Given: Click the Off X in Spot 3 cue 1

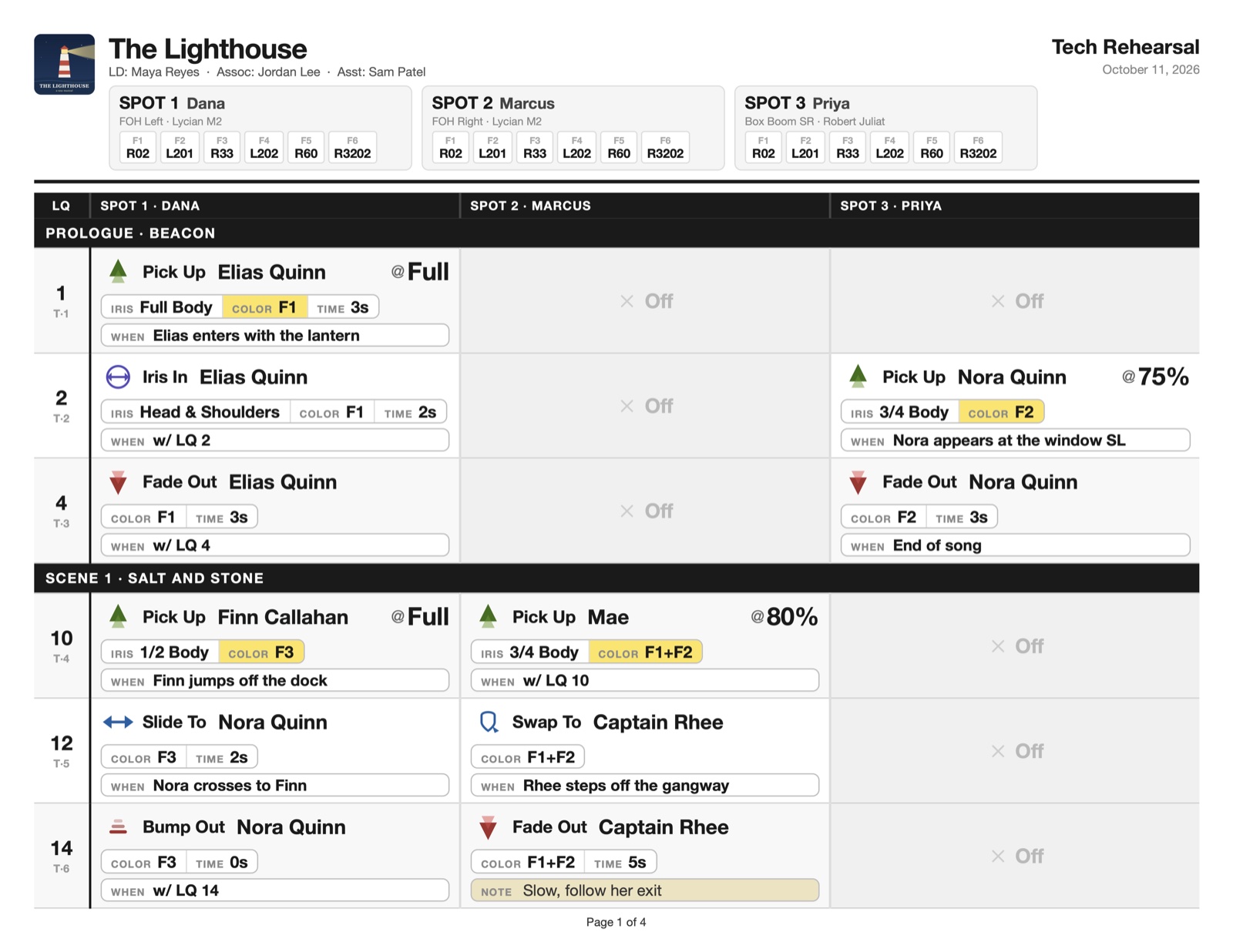Looking at the screenshot, I should [x=998, y=301].
